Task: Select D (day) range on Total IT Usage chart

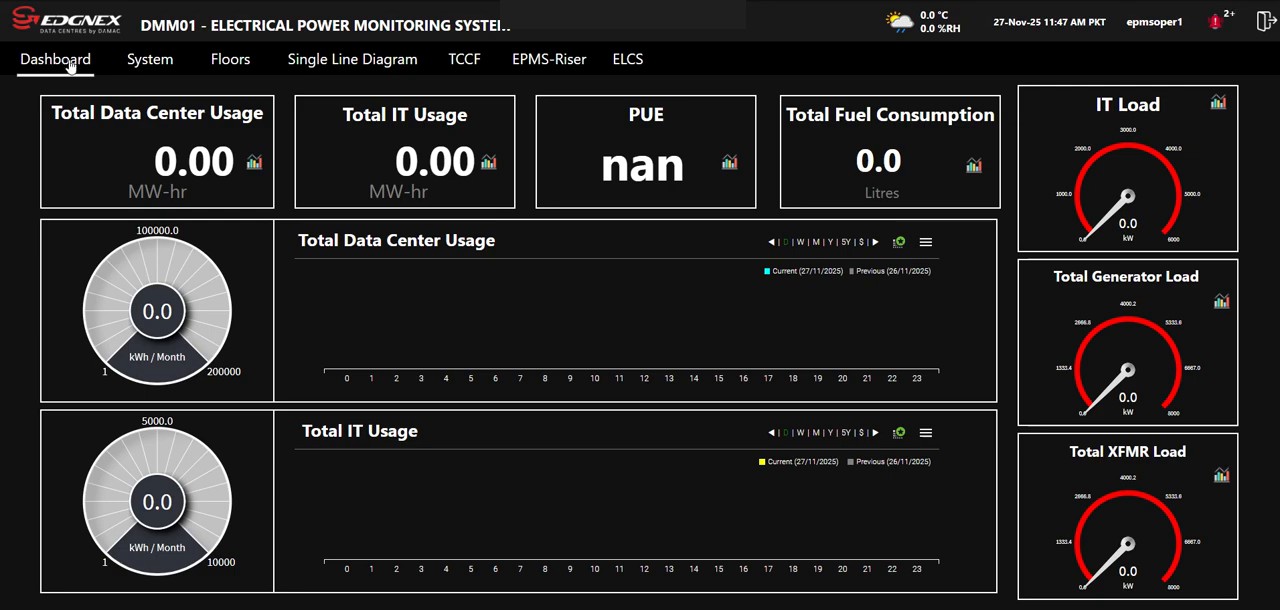Action: pyautogui.click(x=786, y=433)
